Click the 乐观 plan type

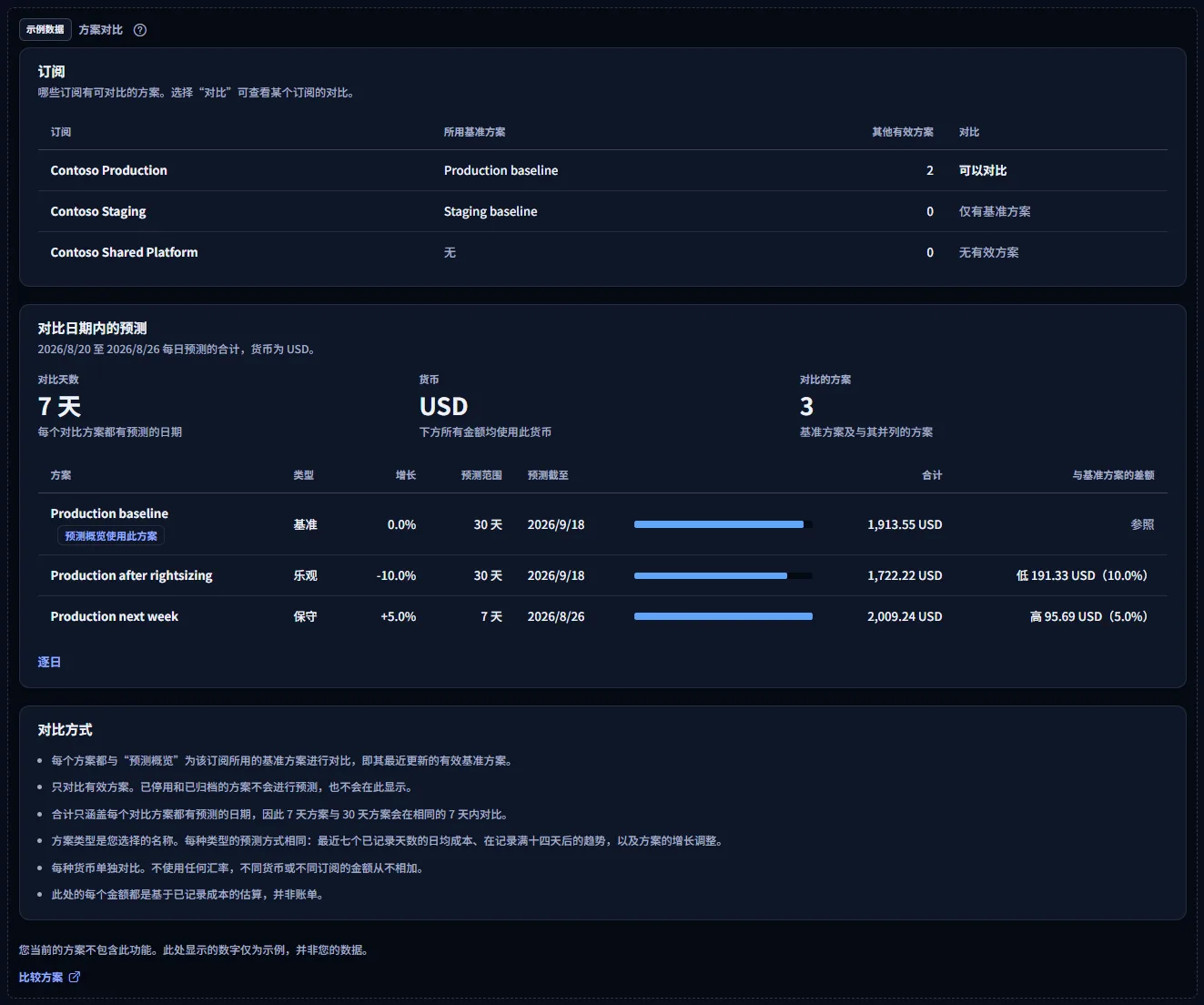[x=305, y=575]
